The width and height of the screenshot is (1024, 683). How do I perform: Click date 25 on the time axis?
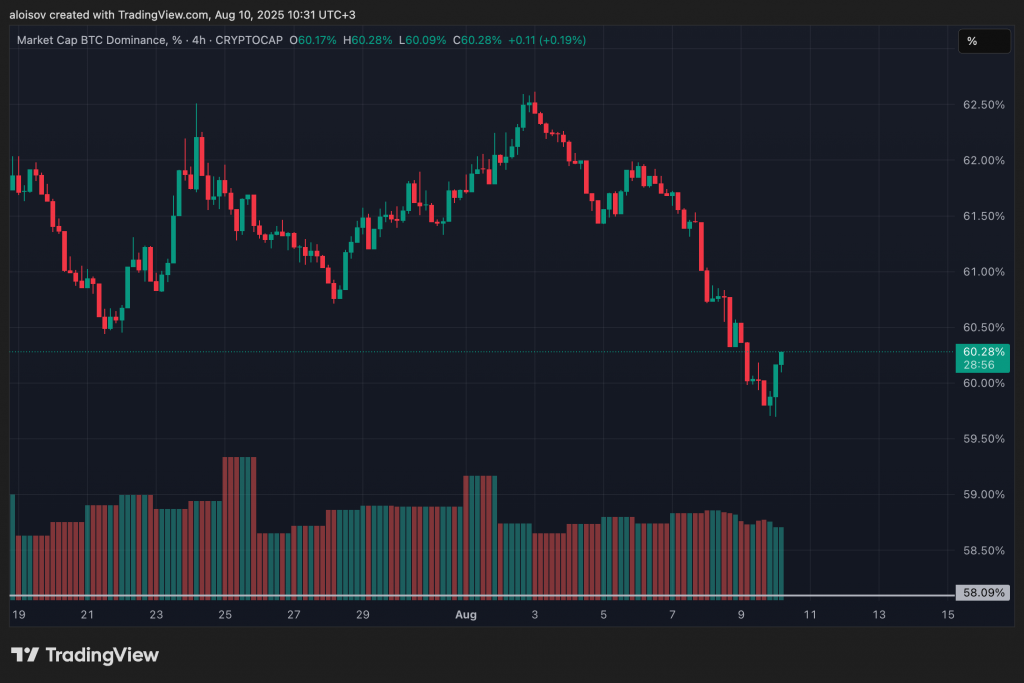tap(225, 614)
